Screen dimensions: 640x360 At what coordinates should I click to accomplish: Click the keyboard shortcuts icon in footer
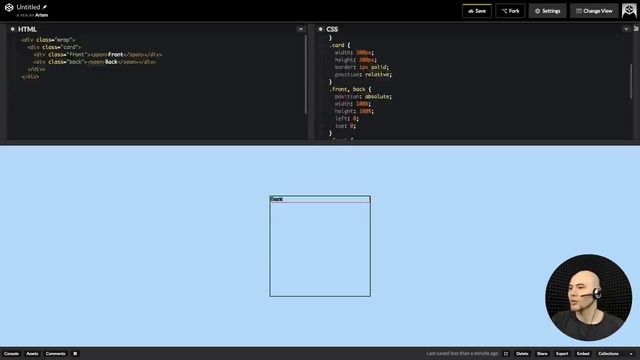click(x=75, y=353)
